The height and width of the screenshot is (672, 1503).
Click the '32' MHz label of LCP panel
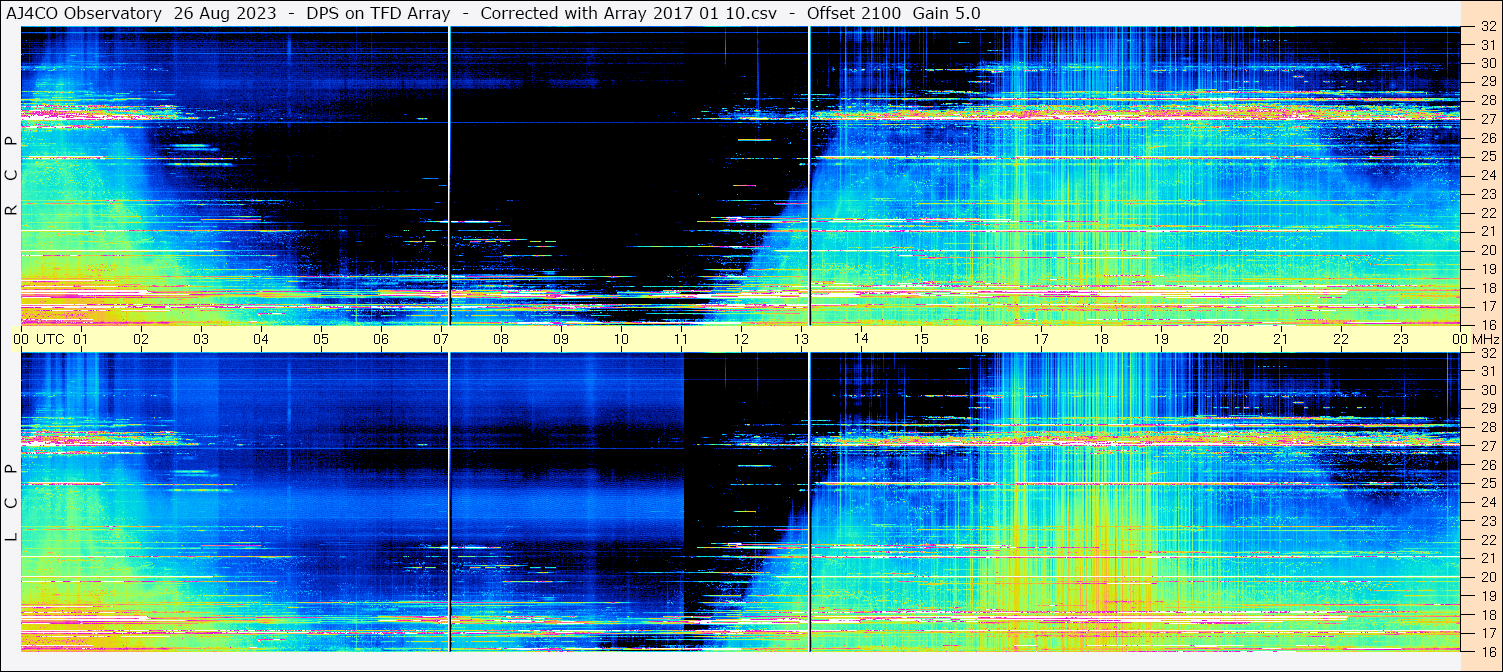[x=1487, y=353]
